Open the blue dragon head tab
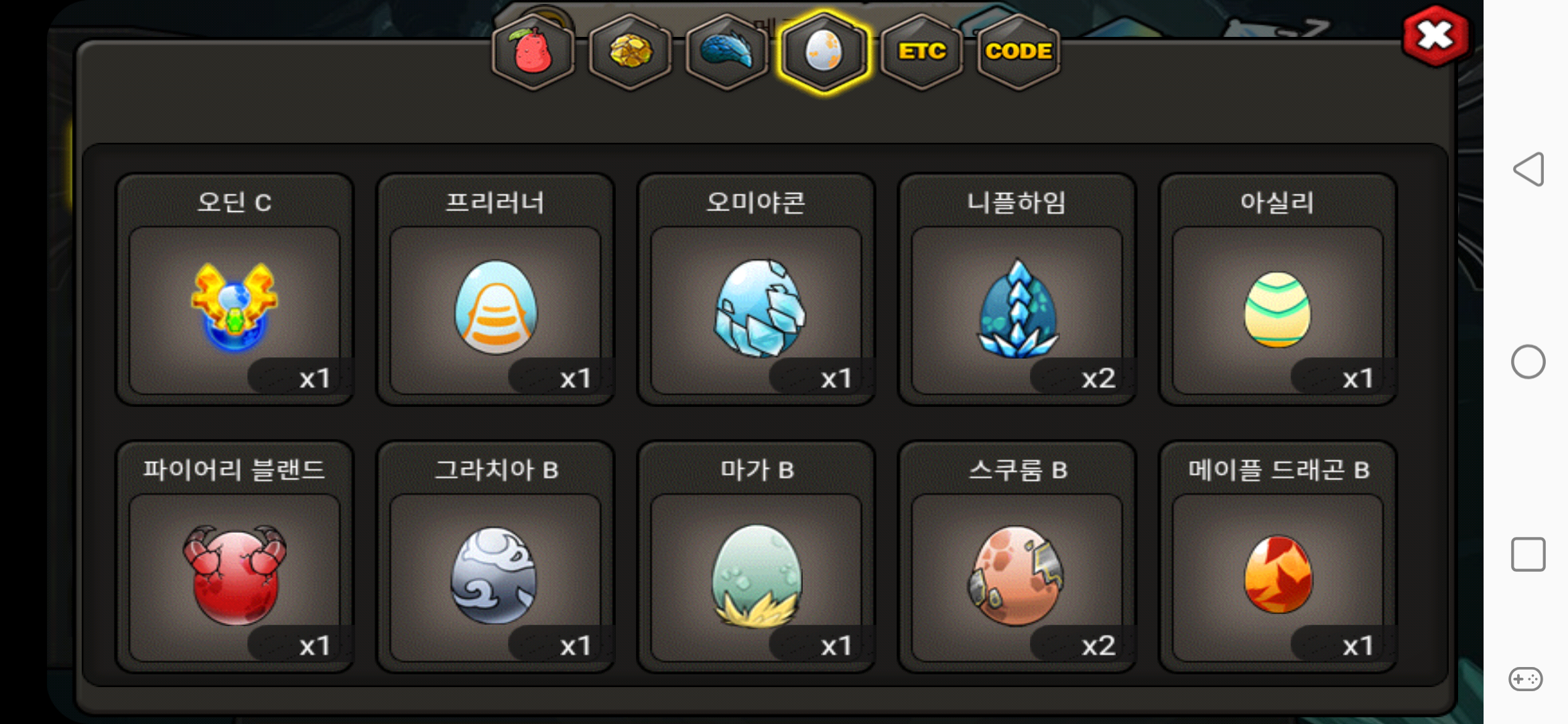 (x=727, y=52)
